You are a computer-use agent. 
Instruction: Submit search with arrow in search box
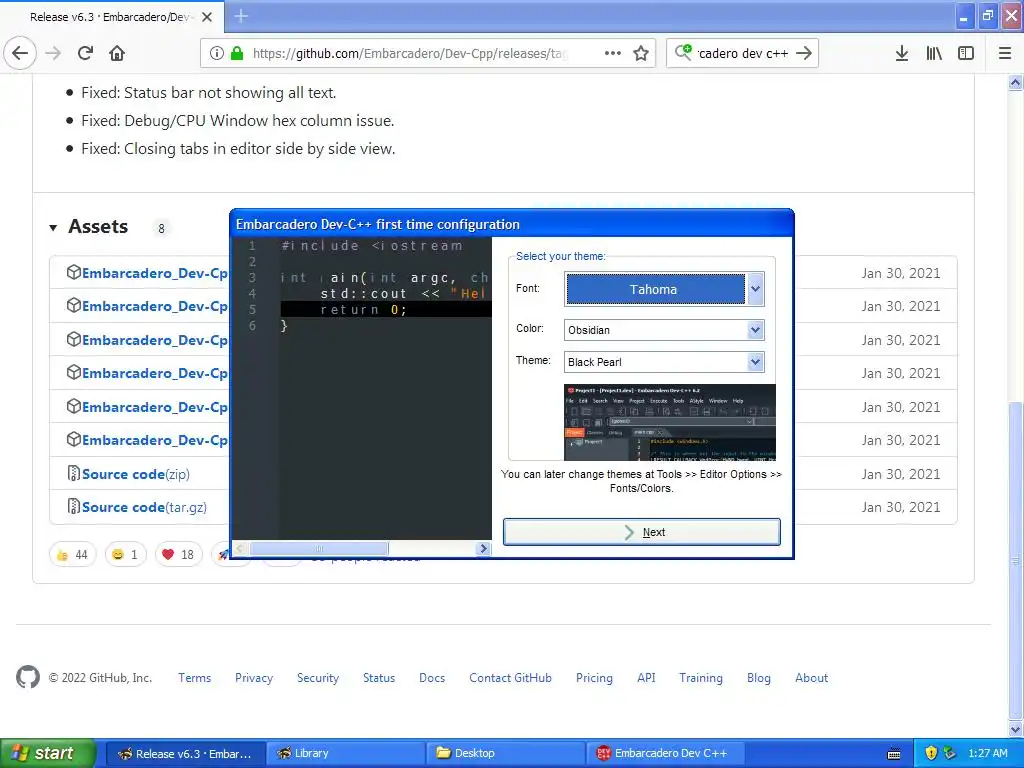pos(804,53)
